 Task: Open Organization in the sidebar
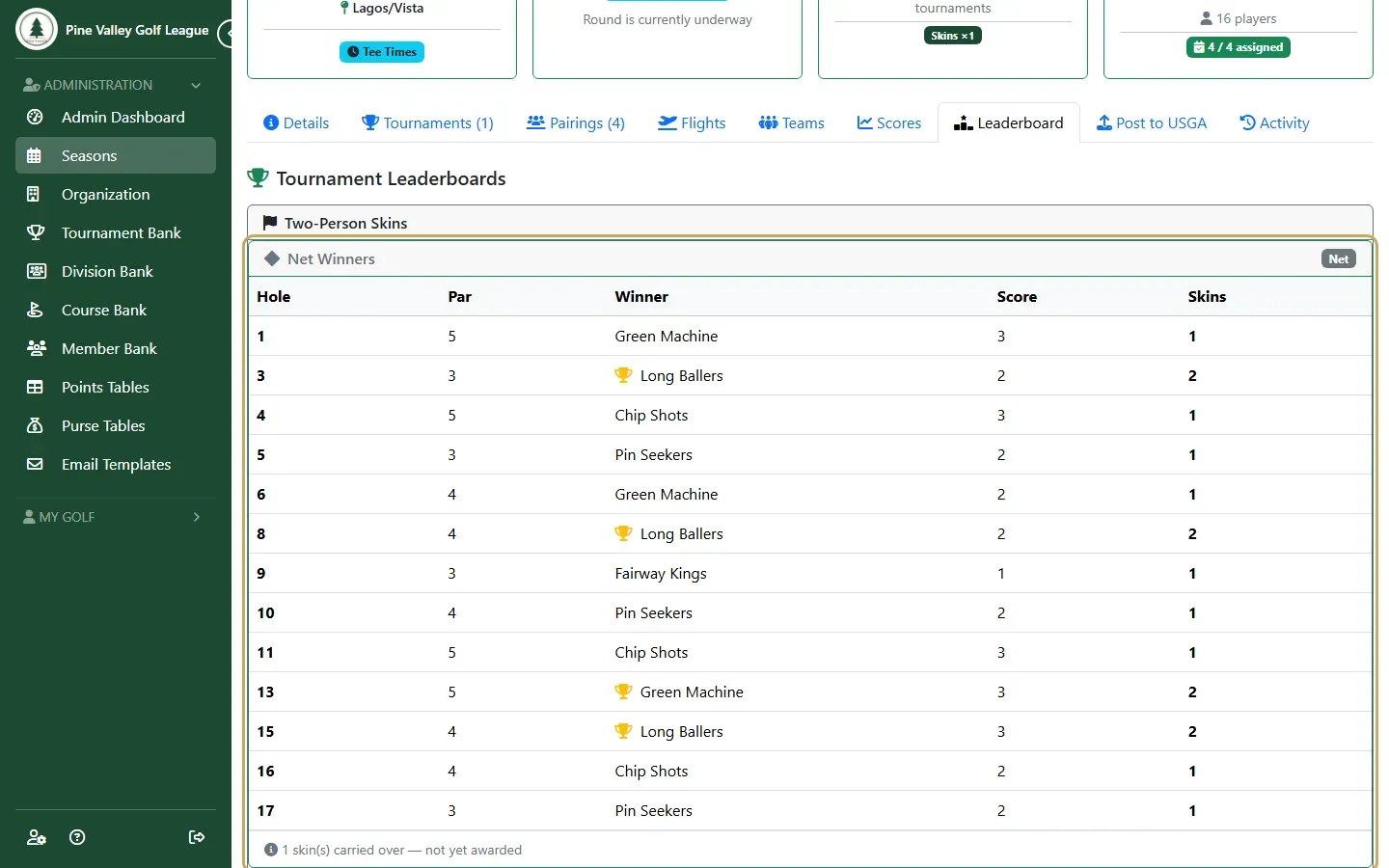116,194
